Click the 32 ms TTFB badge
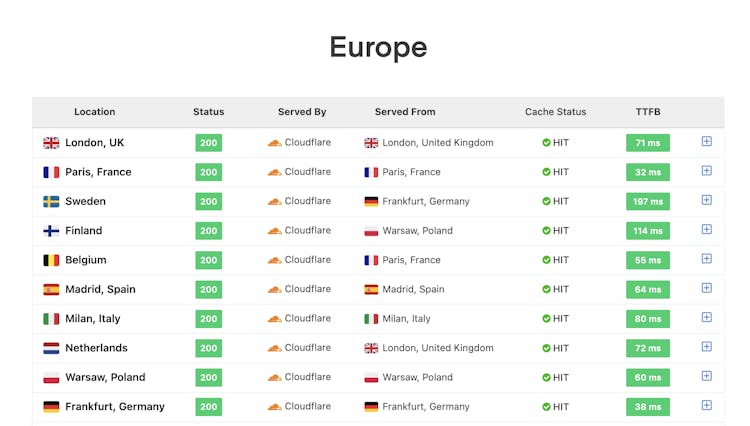 [648, 172]
